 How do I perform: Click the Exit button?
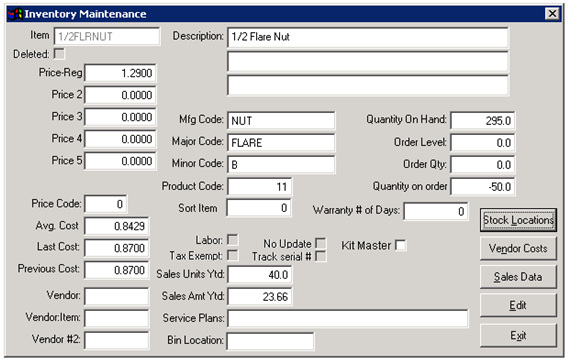tap(518, 335)
